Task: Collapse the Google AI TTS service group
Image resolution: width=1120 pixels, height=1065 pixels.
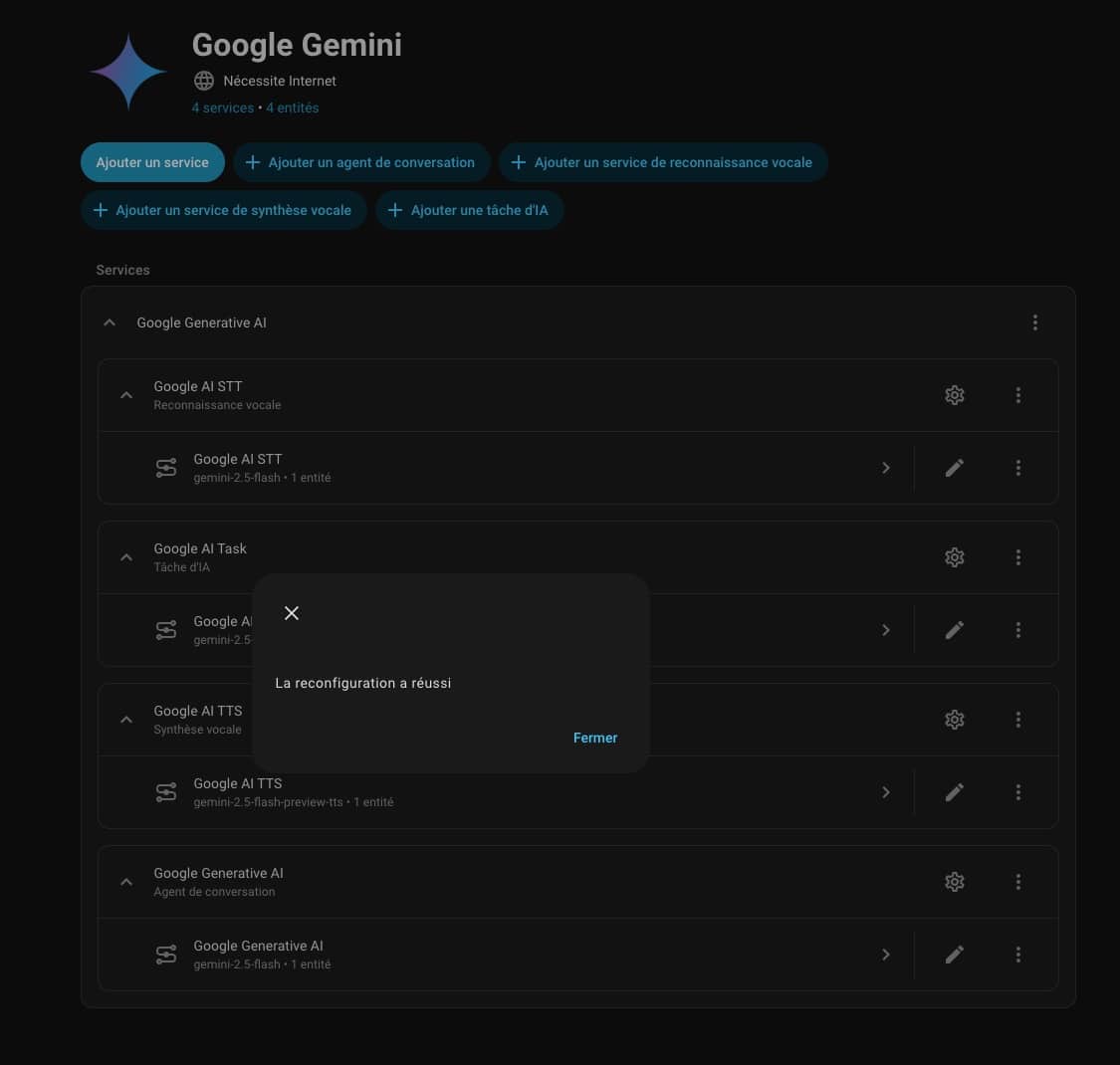Action: point(126,720)
